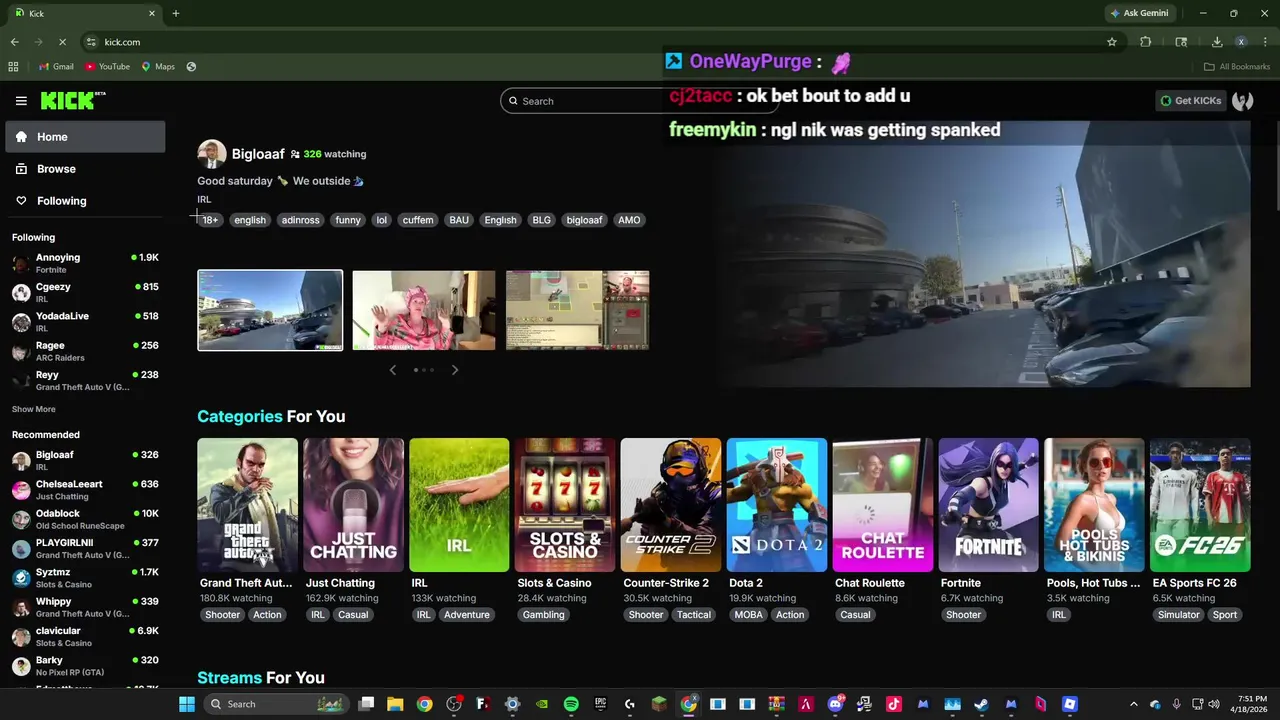This screenshot has width=1280, height=720.
Task: Expand Following list with Show More
Action: click(34, 409)
